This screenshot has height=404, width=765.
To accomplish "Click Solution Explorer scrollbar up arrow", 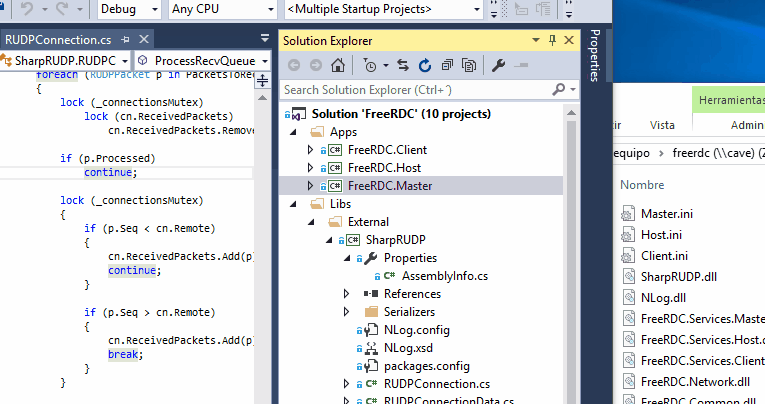I will click(x=571, y=113).
